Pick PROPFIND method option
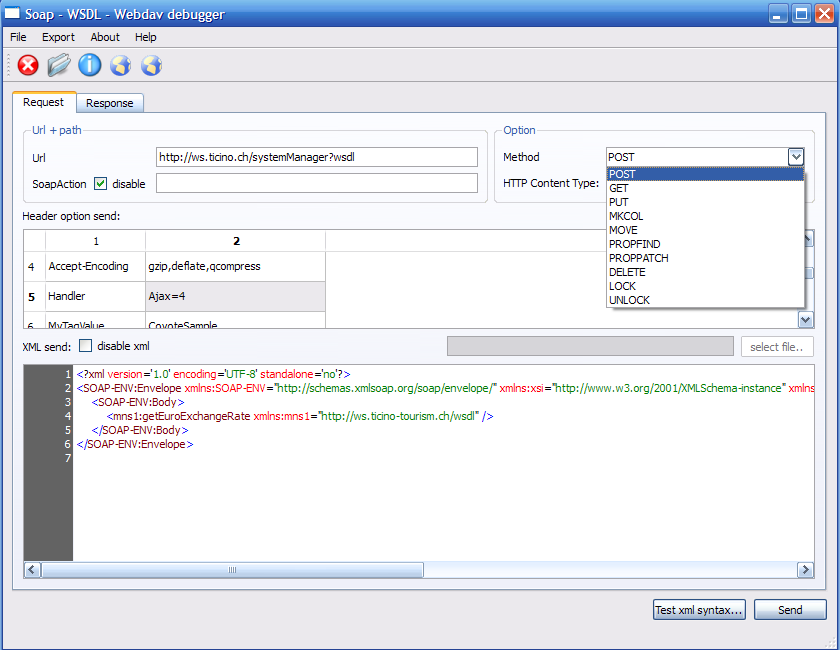 tap(705, 244)
